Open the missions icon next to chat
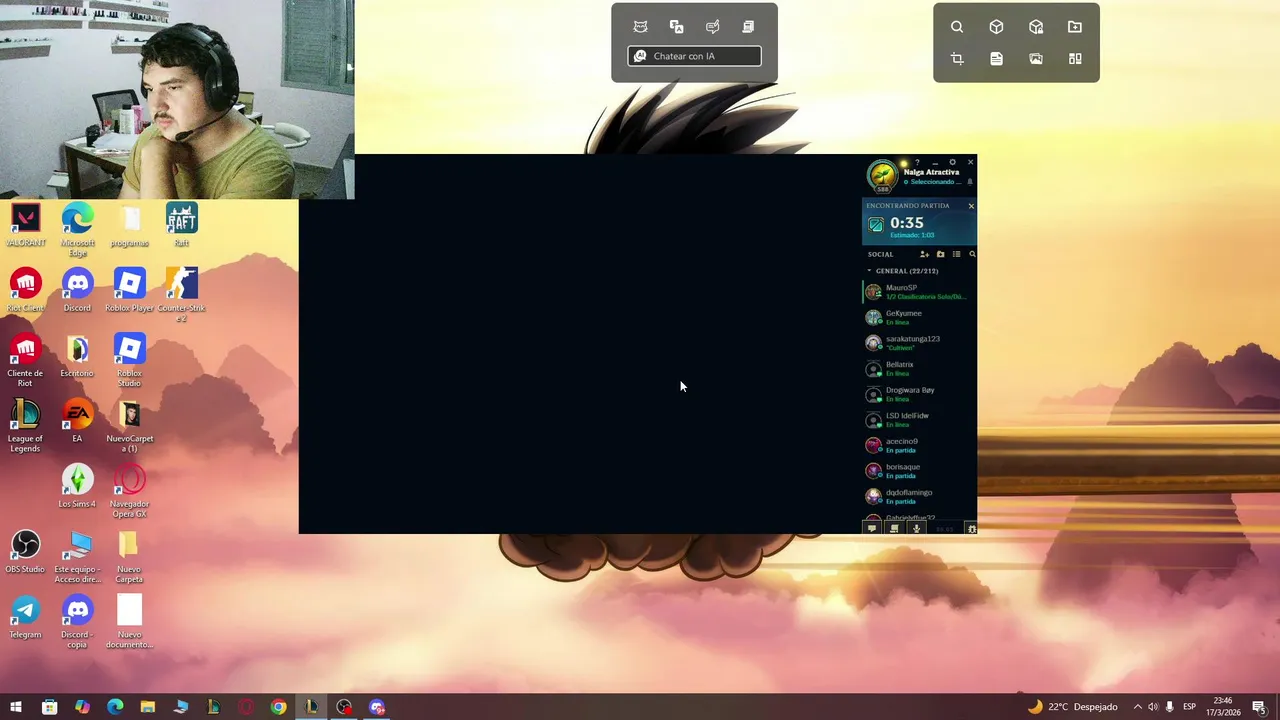This screenshot has height=720, width=1280. (894, 528)
